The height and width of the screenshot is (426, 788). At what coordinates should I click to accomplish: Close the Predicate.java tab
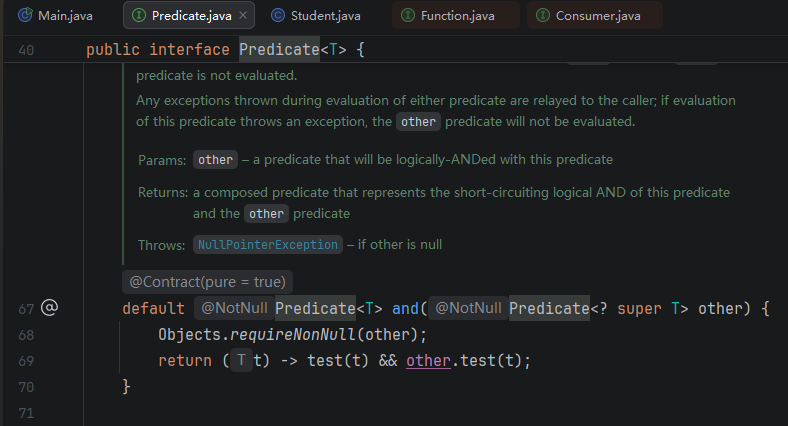point(243,15)
